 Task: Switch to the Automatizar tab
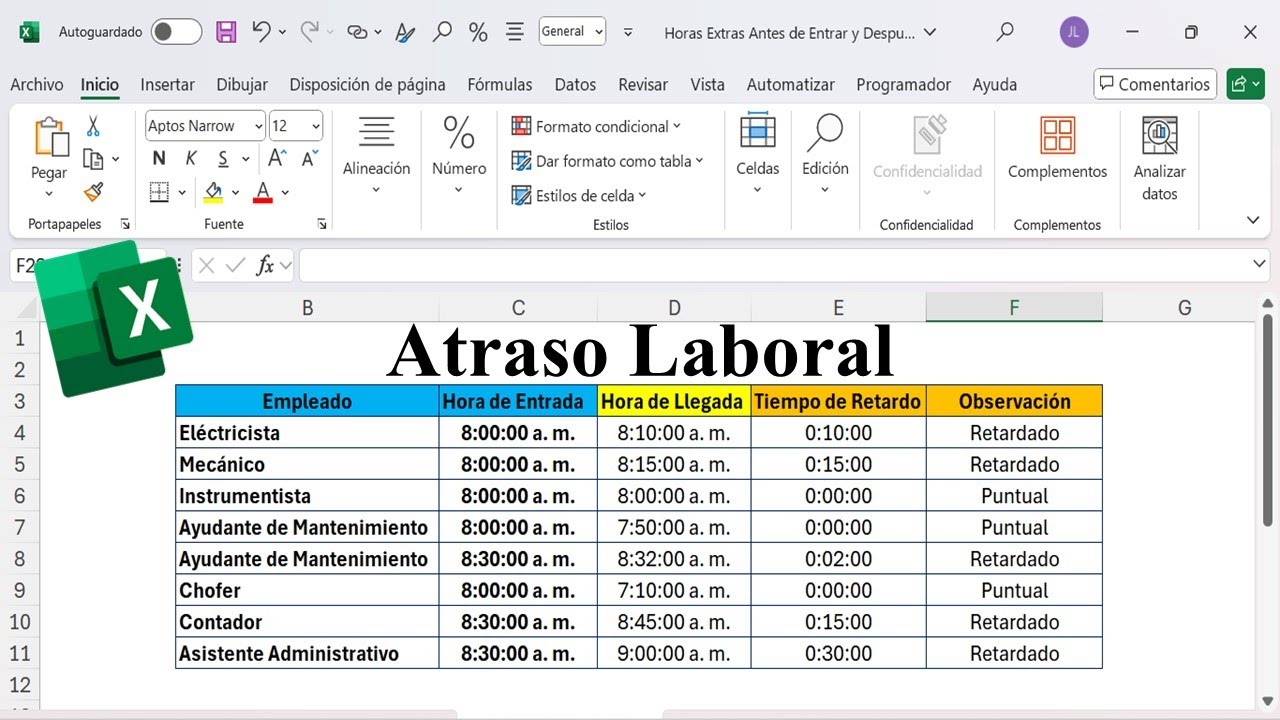click(791, 85)
